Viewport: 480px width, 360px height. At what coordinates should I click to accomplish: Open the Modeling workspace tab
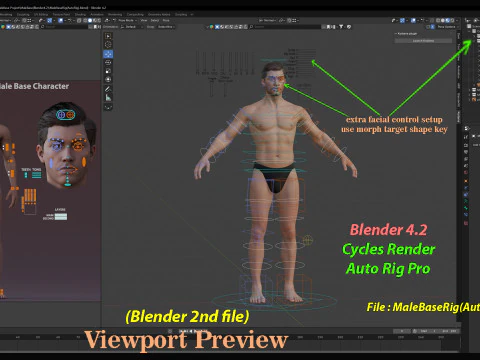click(6, 14)
